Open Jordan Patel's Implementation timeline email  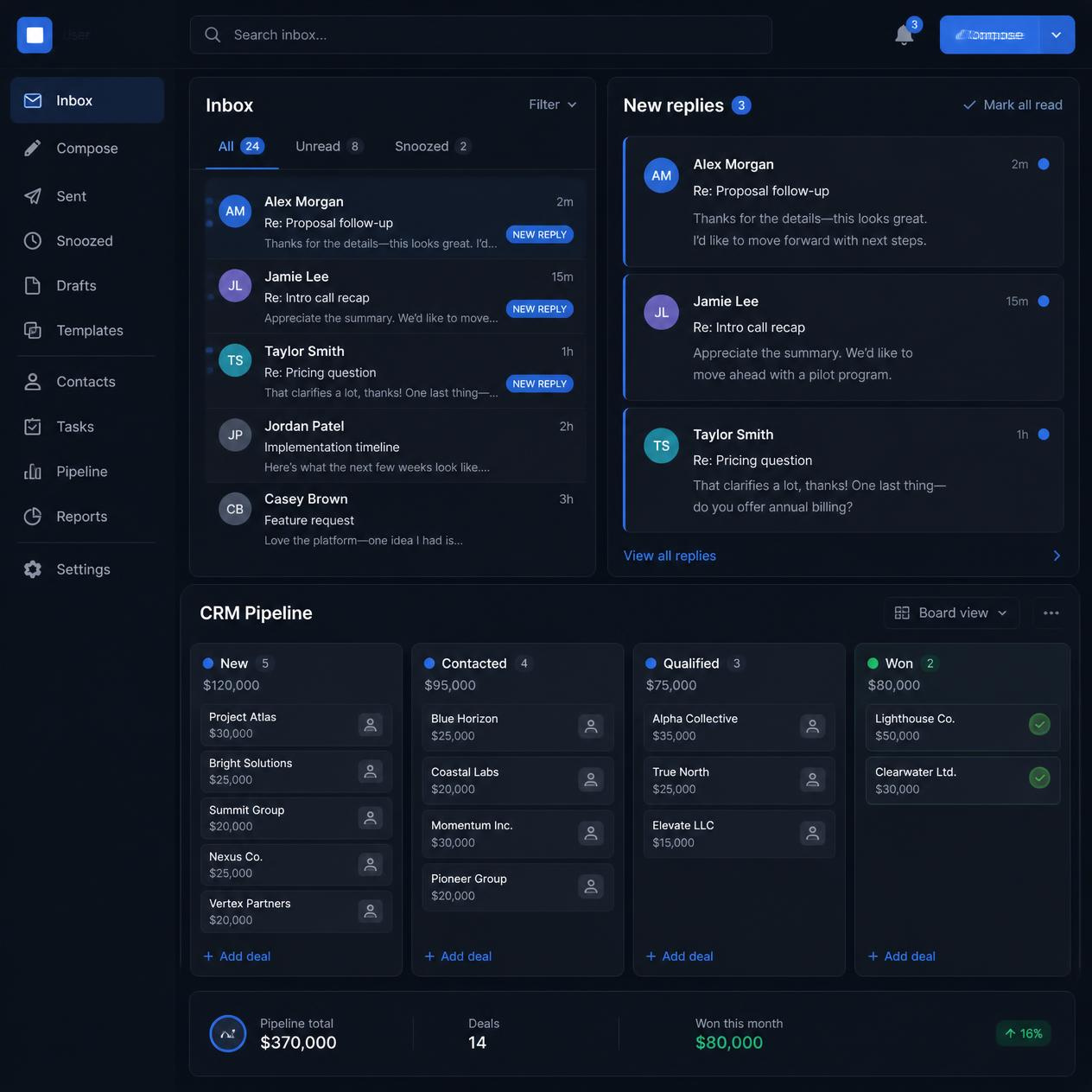pos(396,447)
